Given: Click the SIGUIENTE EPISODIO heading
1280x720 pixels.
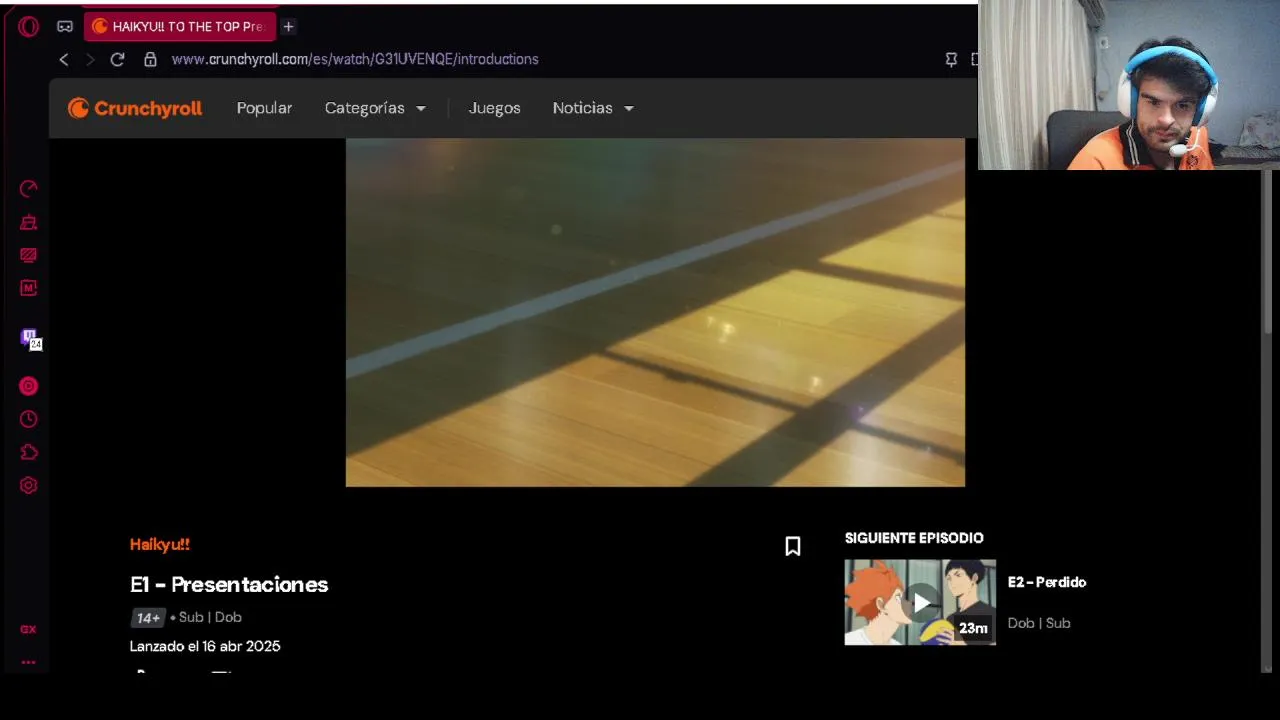Looking at the screenshot, I should click(914, 538).
